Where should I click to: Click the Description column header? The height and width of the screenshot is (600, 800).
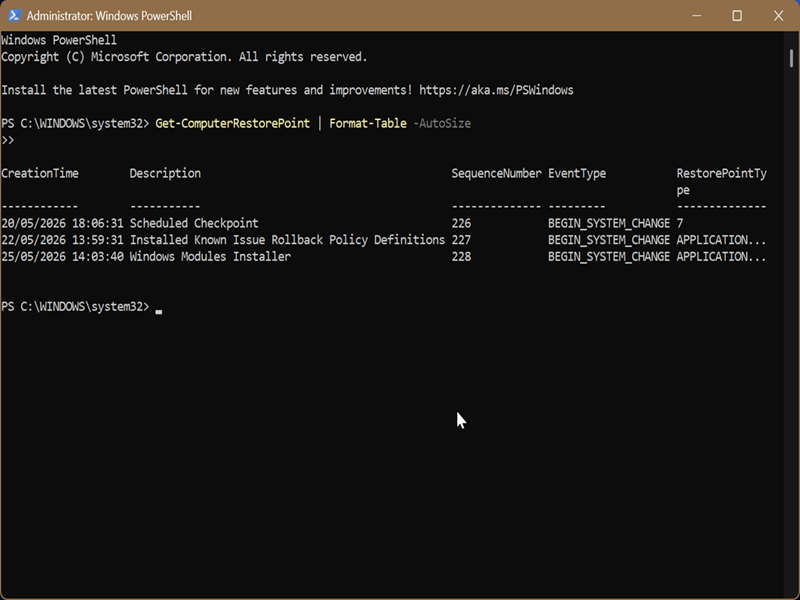(x=165, y=173)
